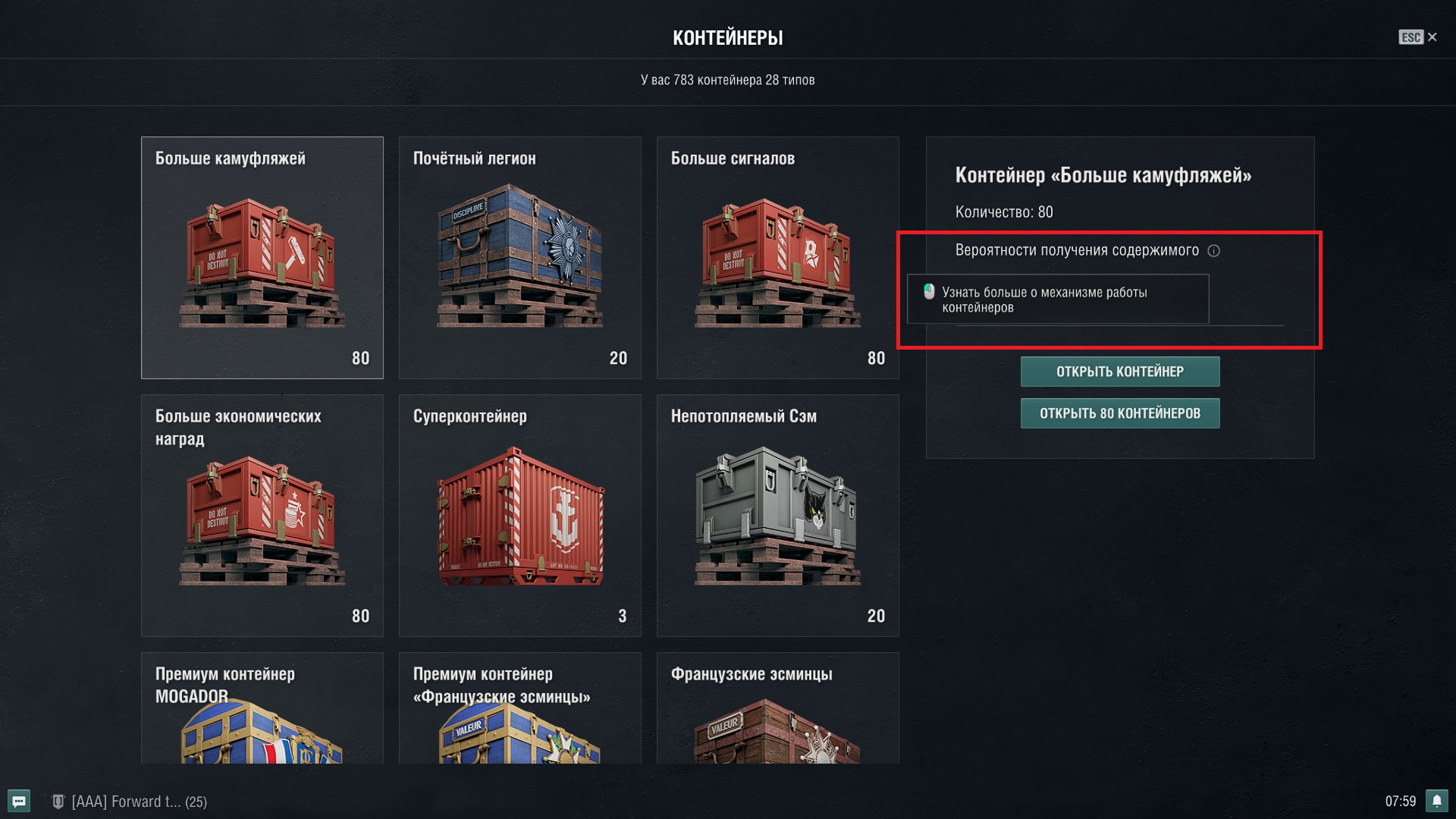Select Больше экономических наград container
Screen dimensions: 1456x819
pos(262,516)
